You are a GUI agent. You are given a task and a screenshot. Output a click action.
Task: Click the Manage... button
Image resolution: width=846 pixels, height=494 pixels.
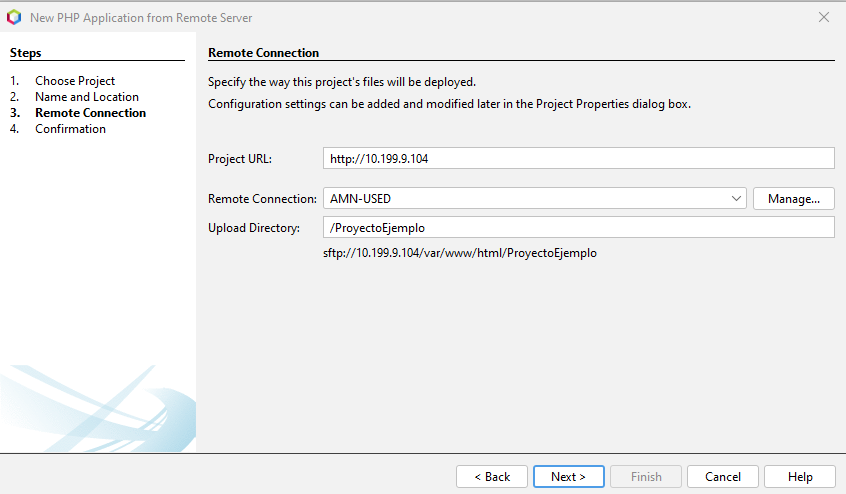tap(794, 199)
